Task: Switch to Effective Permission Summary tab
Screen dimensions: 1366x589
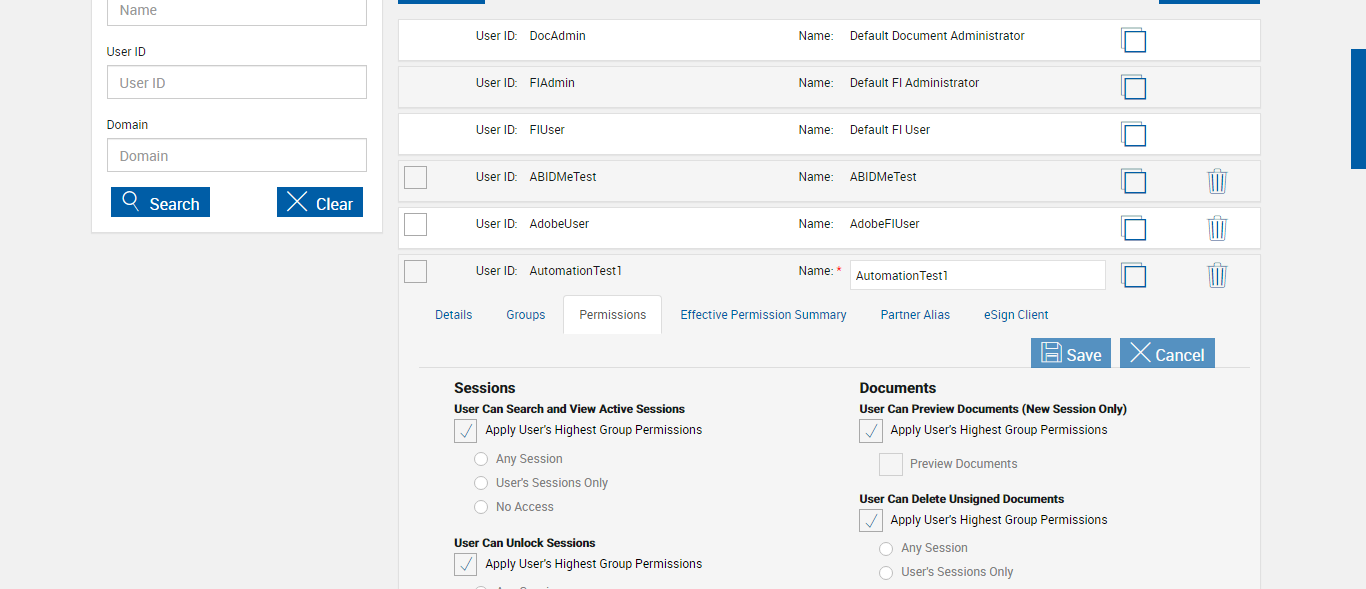Action: click(763, 315)
